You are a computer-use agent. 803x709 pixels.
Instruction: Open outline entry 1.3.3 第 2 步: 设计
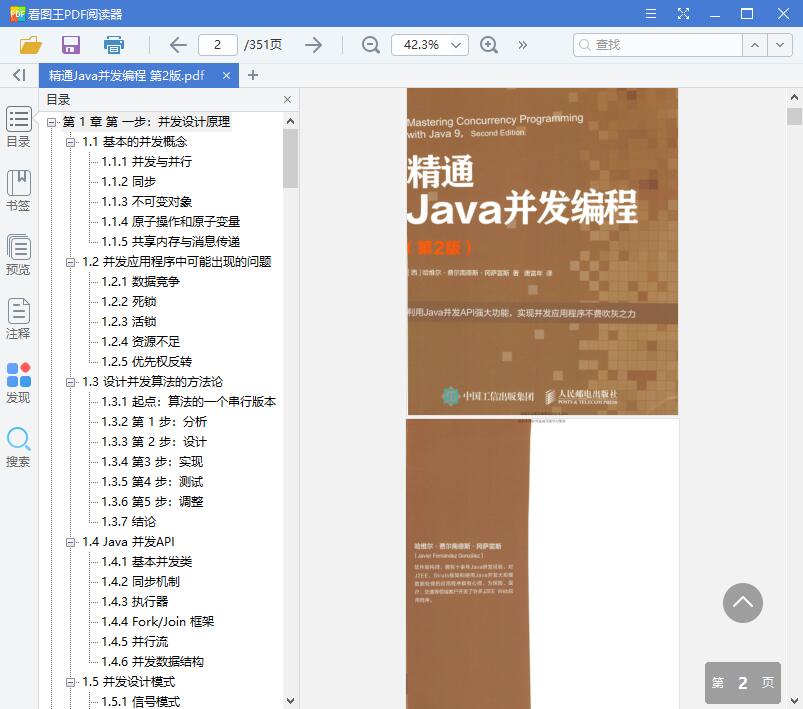point(154,442)
